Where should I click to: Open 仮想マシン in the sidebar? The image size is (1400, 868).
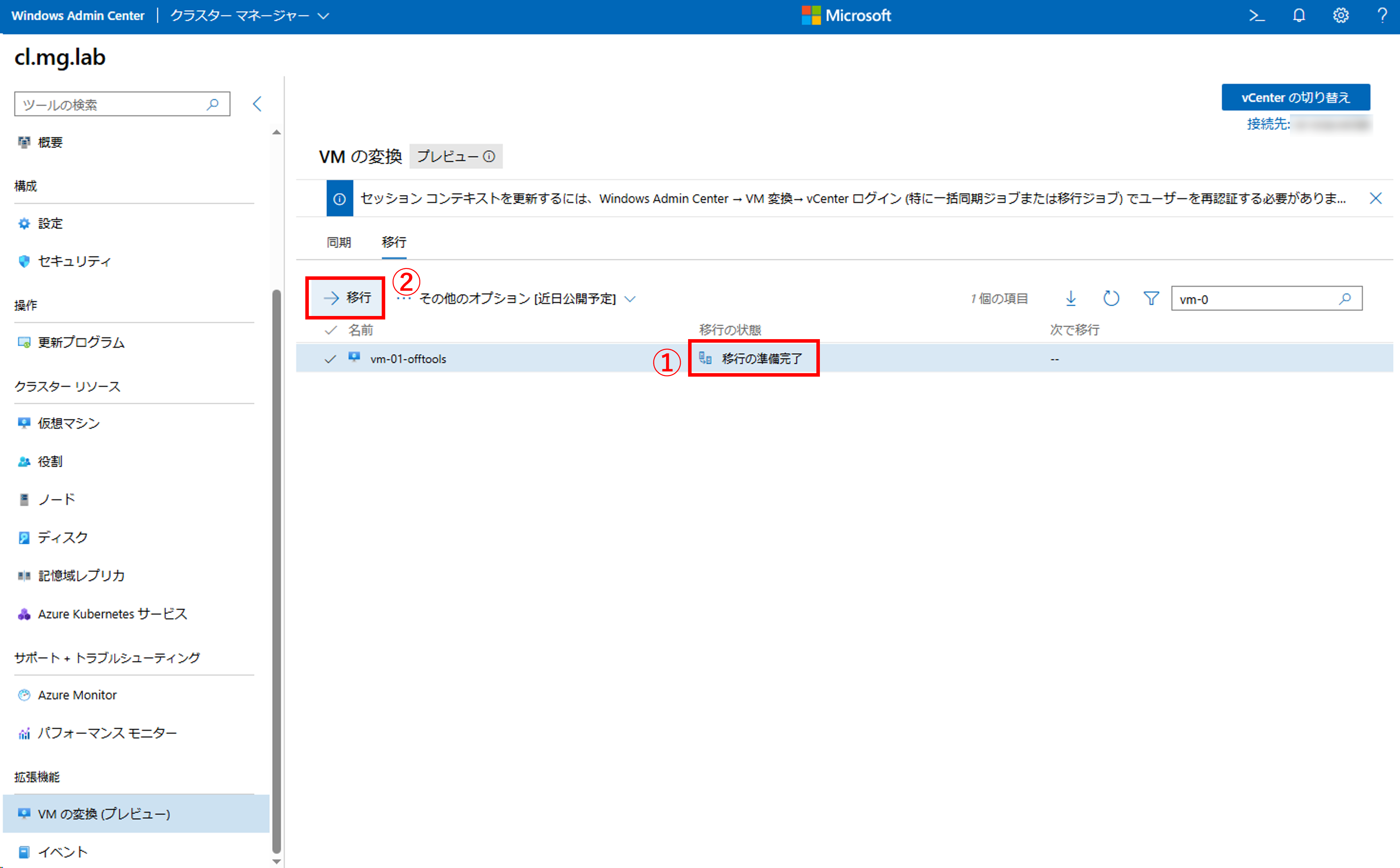pos(68,424)
